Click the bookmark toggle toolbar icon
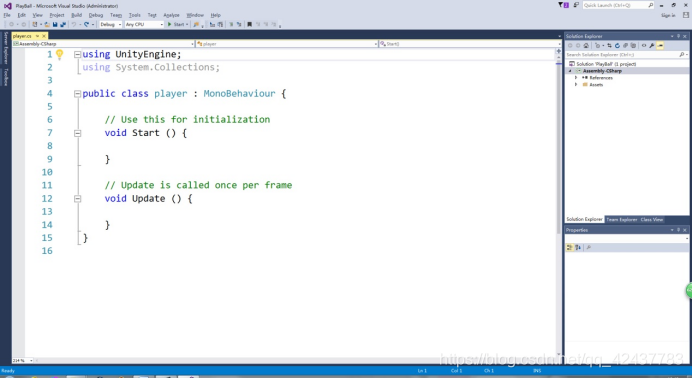693x378 pixels. (x=250, y=24)
